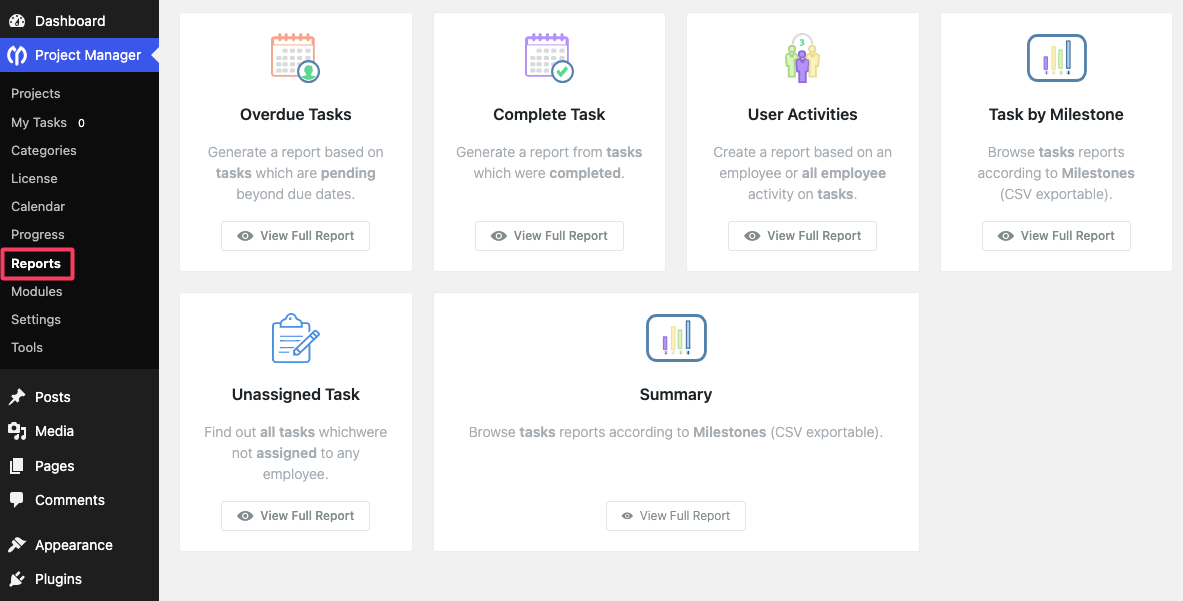Viewport: 1183px width, 601px height.
Task: Click eye icon in Summary button
Action: 628,516
